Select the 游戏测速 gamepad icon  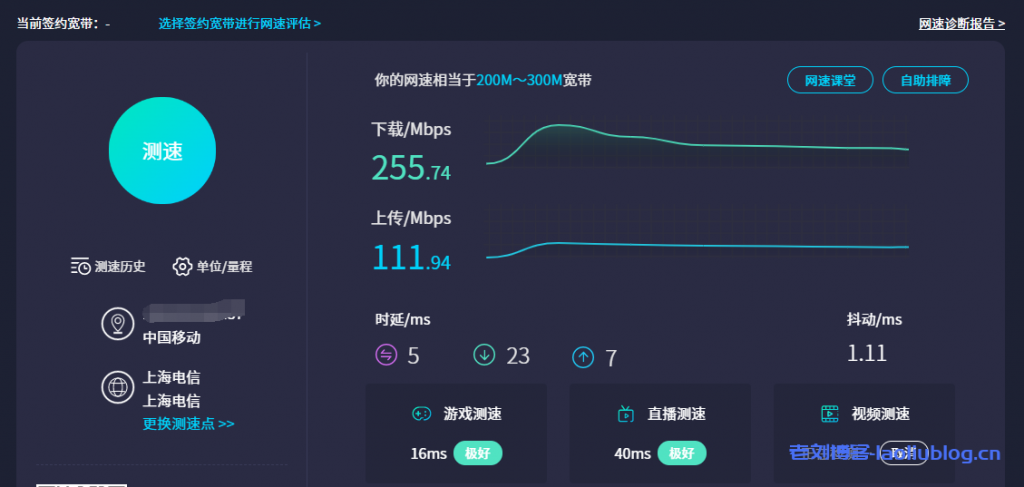(422, 414)
